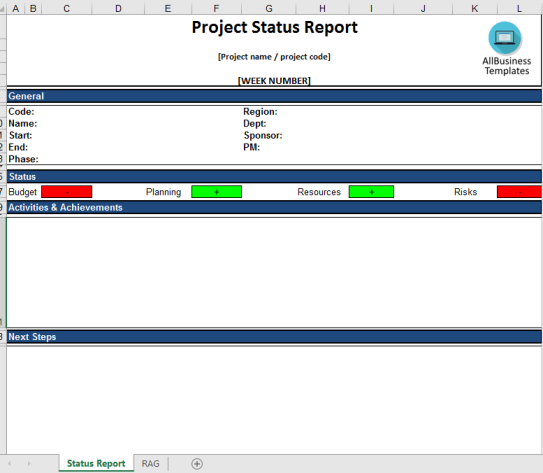This screenshot has height=473, width=543.
Task: Click the AllBusiness Templates logo text
Action: [x=507, y=66]
